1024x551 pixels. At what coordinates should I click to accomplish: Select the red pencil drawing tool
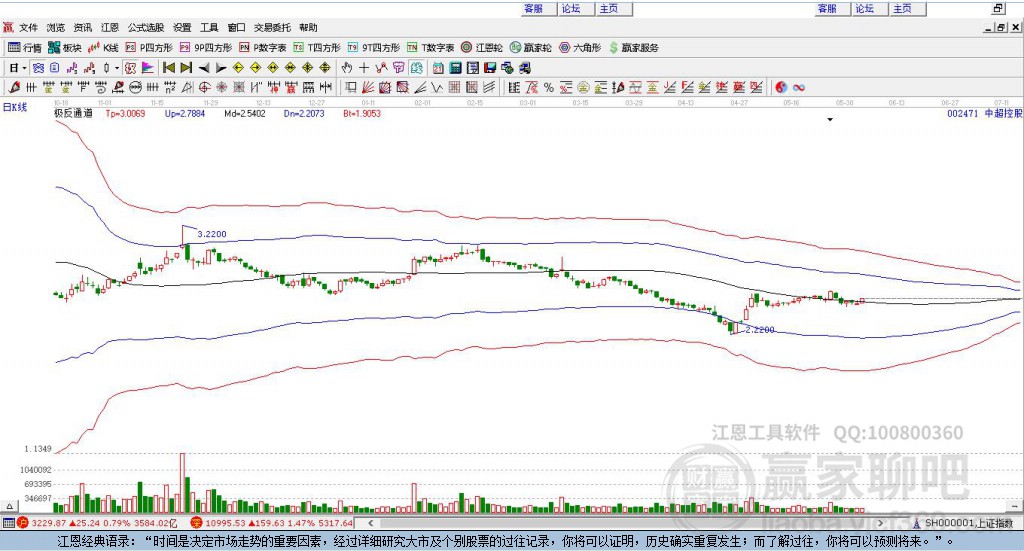click(14, 87)
